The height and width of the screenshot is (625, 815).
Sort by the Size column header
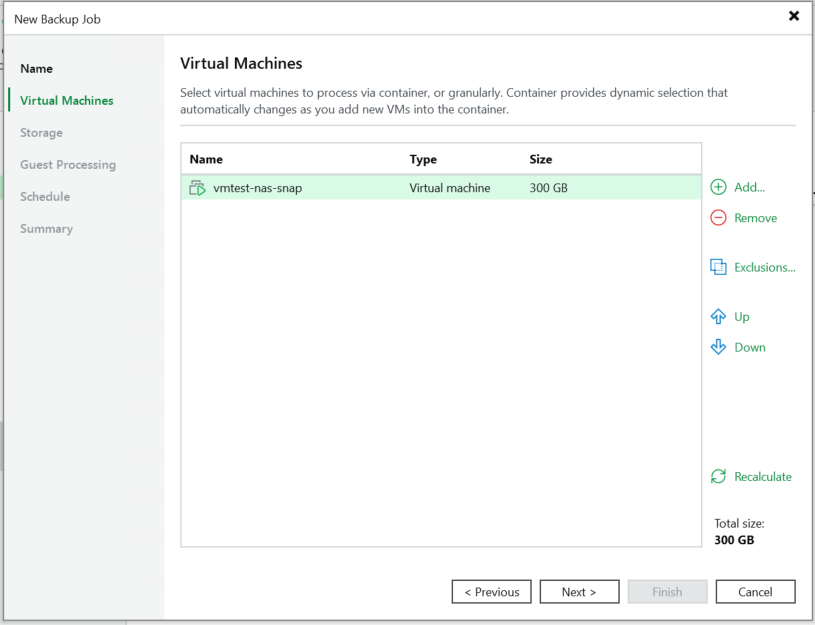point(541,159)
